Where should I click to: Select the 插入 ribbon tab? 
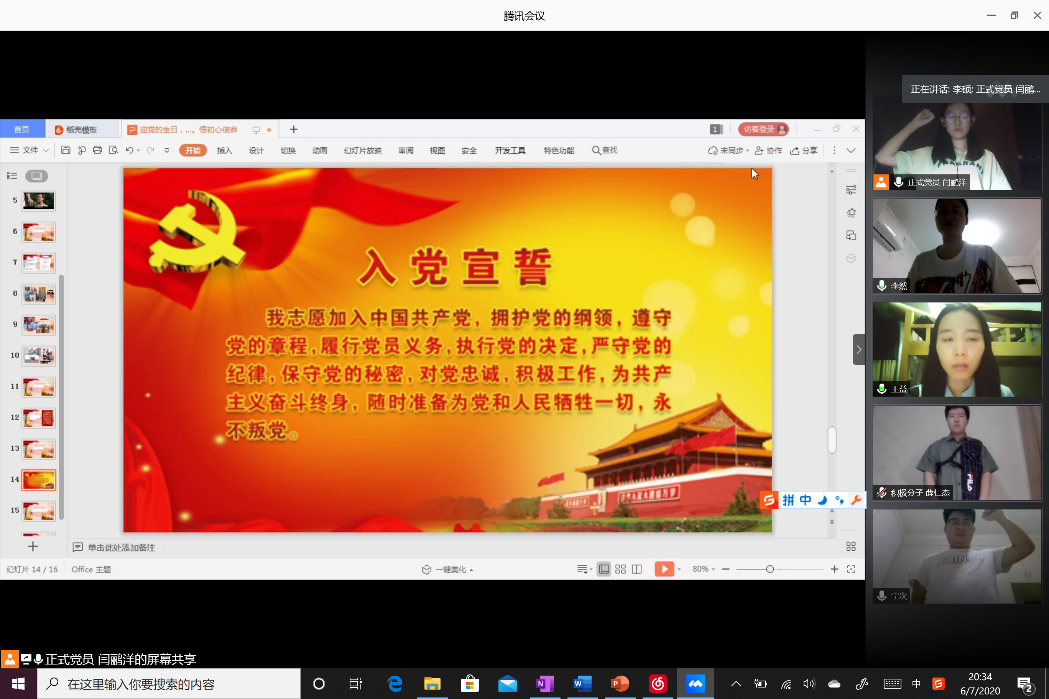pyautogui.click(x=225, y=151)
